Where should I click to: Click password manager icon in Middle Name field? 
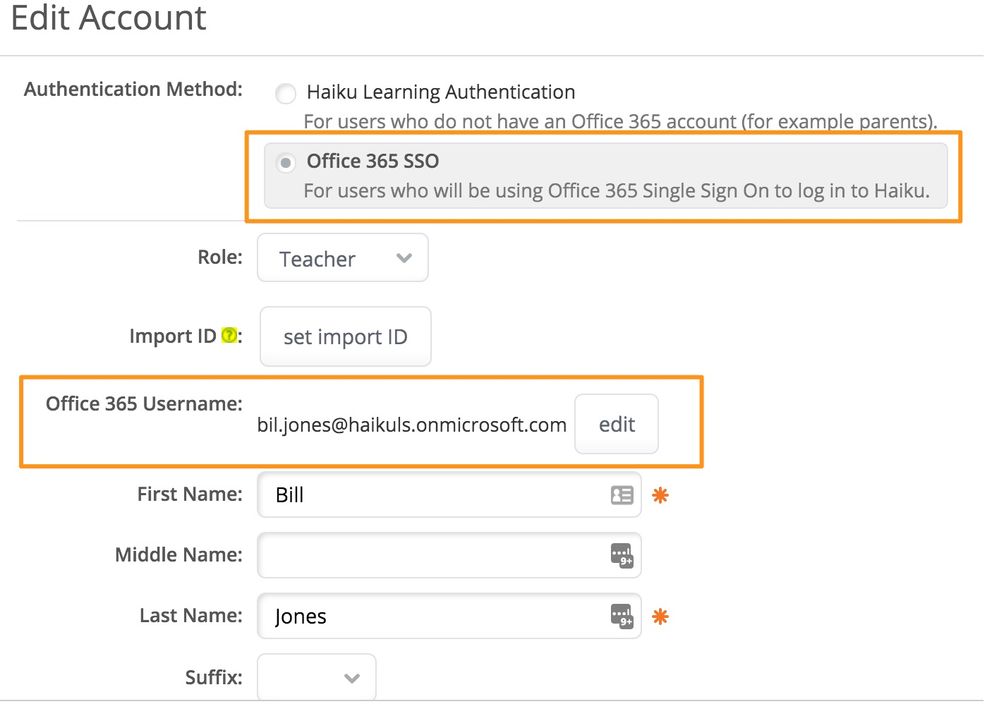(x=622, y=556)
